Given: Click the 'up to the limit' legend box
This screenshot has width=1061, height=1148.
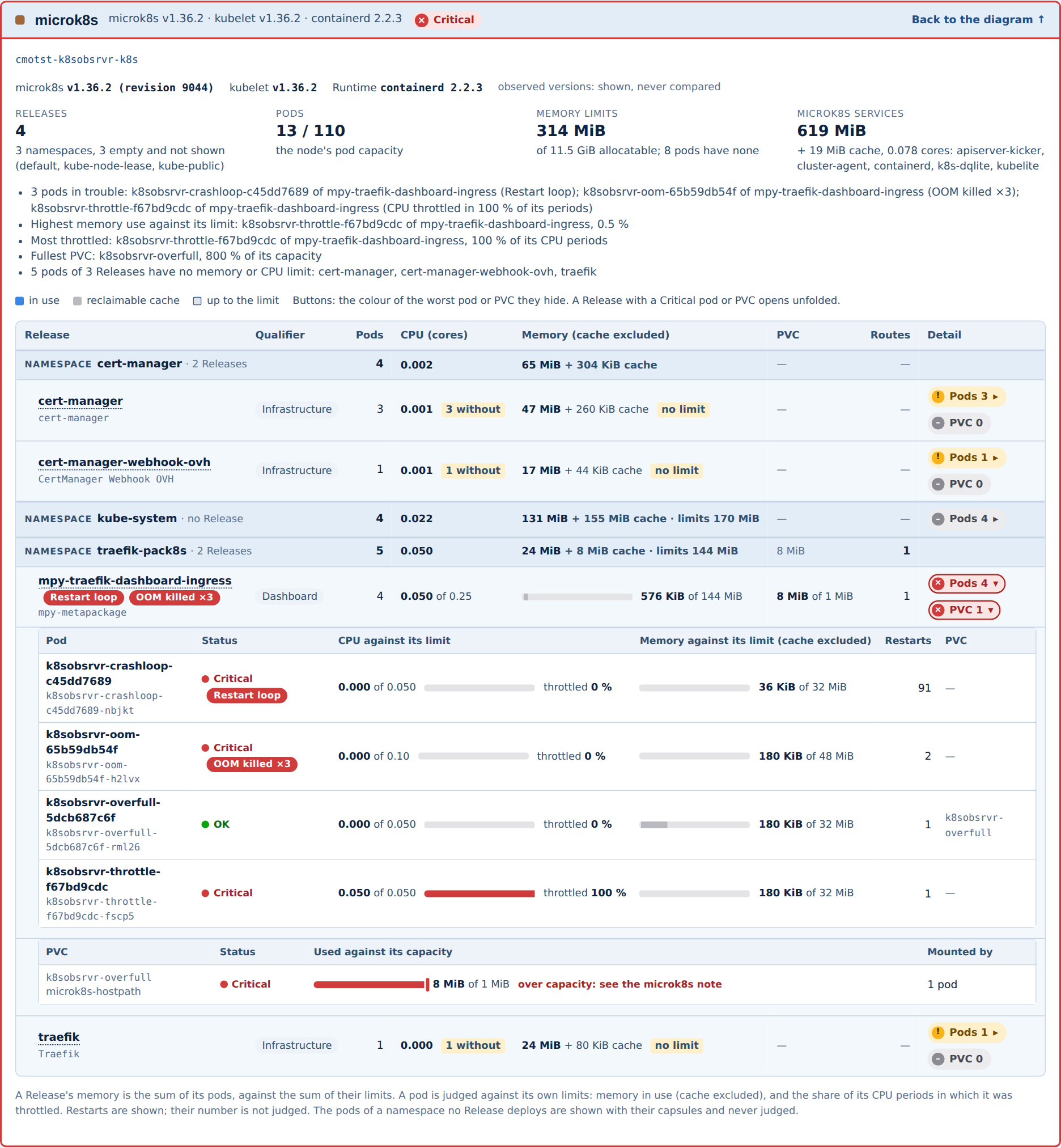Looking at the screenshot, I should click(x=197, y=301).
